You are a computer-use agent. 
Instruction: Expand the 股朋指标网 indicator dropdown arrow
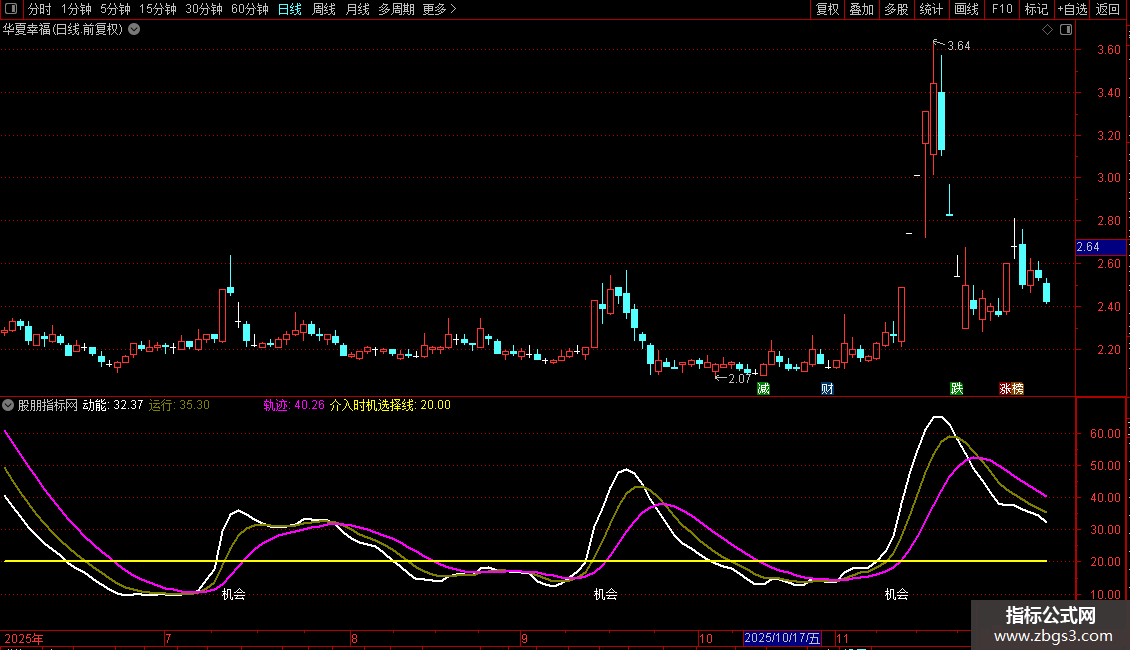click(x=9, y=405)
